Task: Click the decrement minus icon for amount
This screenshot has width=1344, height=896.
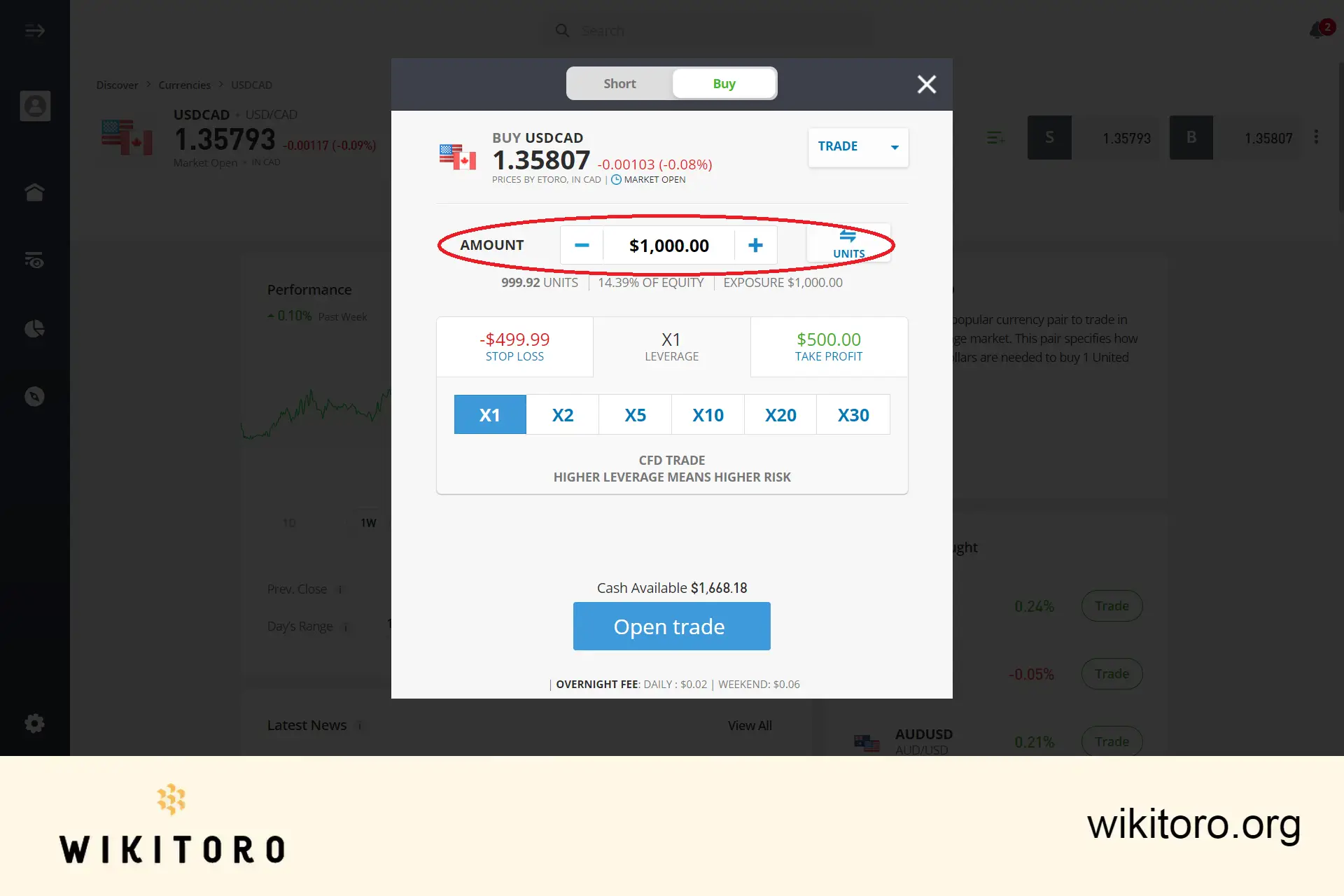Action: [x=582, y=245]
